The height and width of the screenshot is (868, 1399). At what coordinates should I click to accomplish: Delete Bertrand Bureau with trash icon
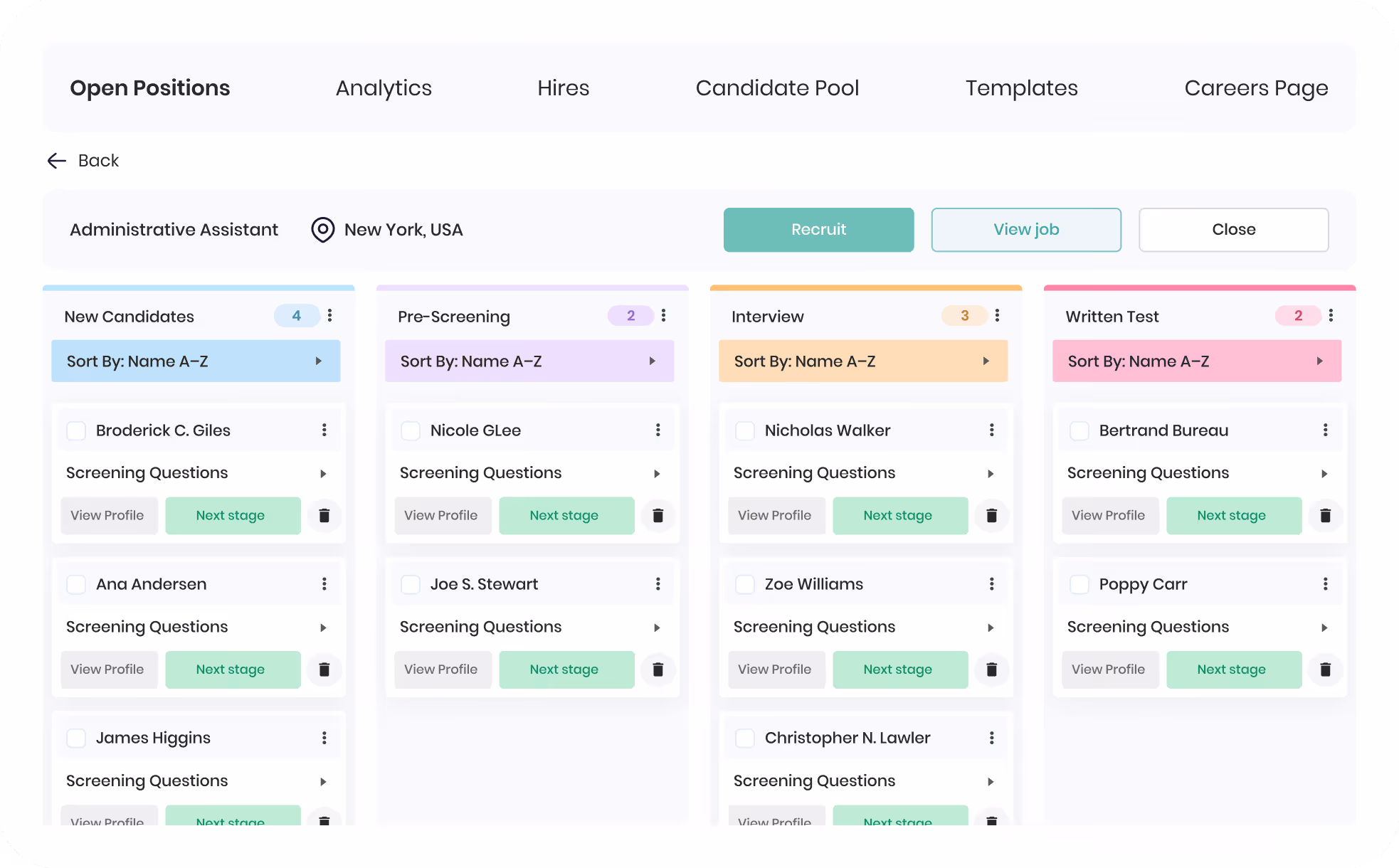point(1326,516)
